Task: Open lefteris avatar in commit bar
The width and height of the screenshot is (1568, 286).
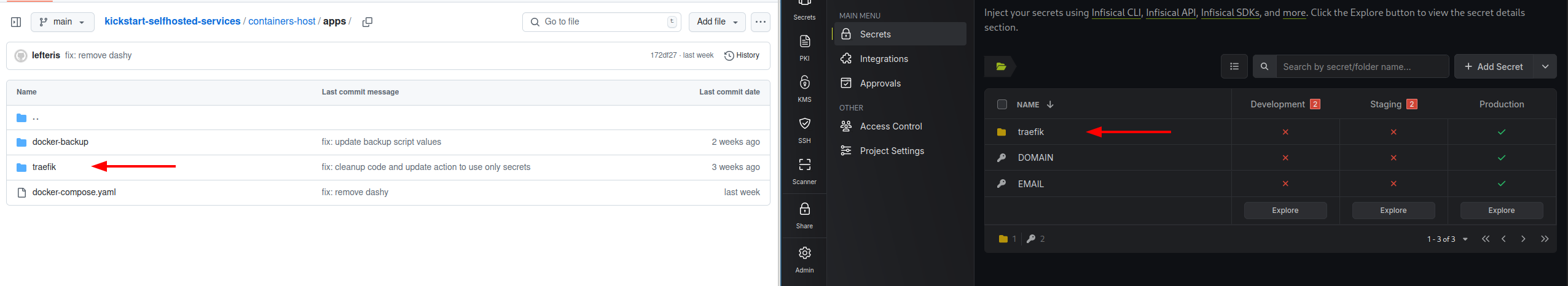Action: pyautogui.click(x=21, y=56)
